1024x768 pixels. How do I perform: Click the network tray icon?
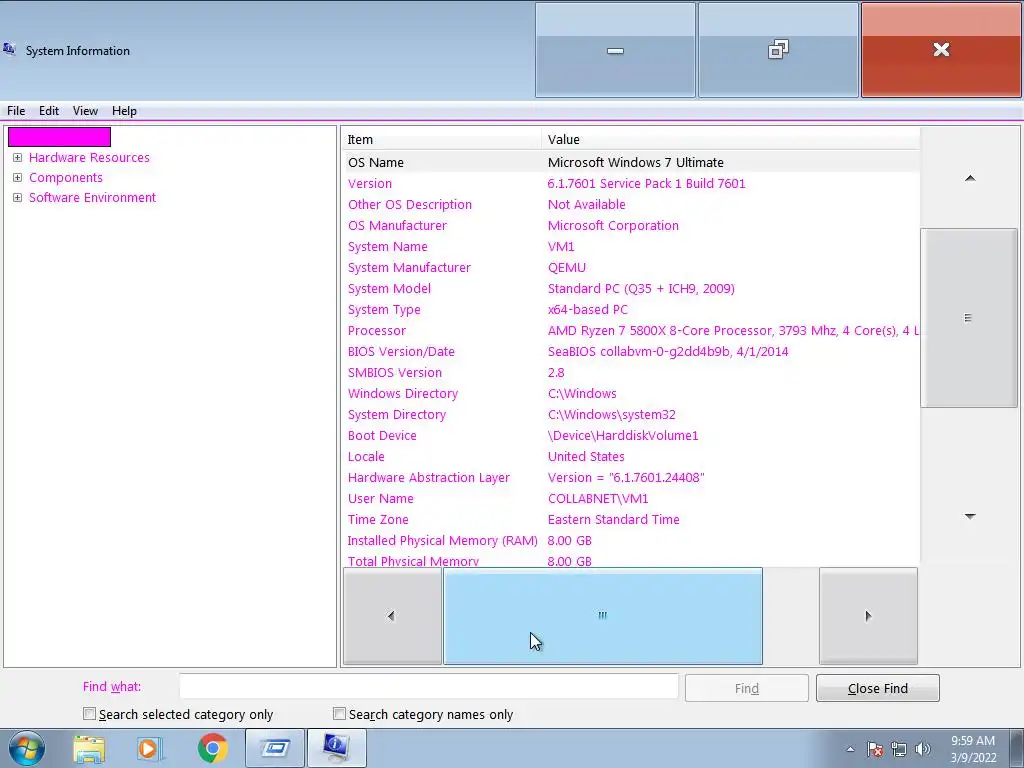point(899,749)
